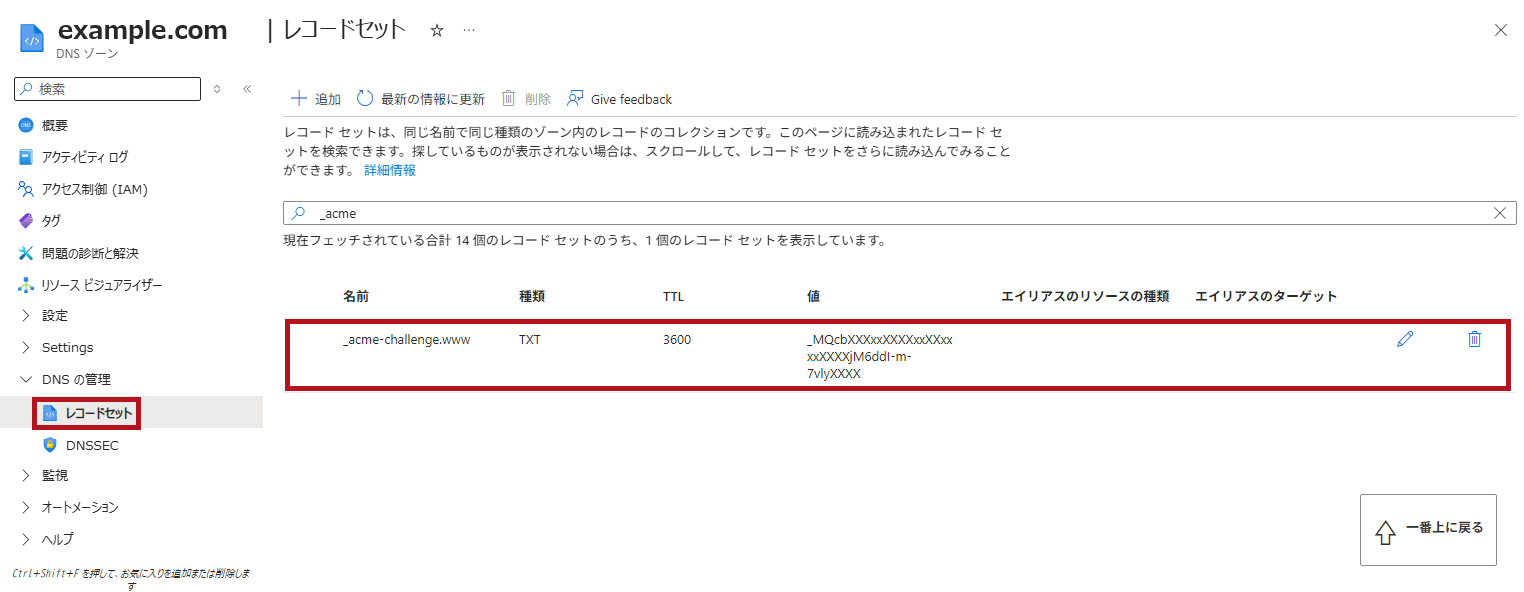The image size is (1524, 592).
Task: Favorite this page with the star icon
Action: 436,31
